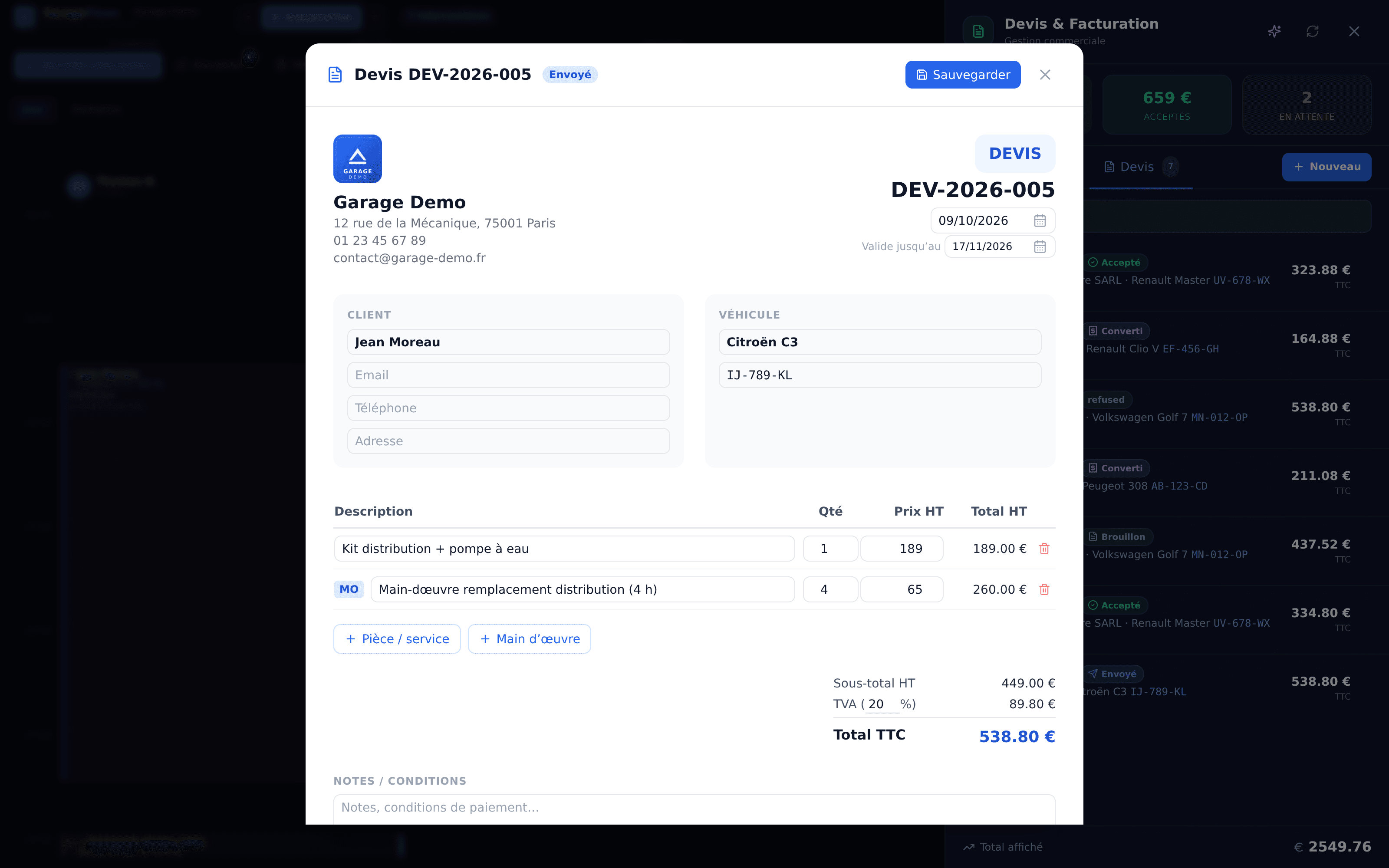1389x868 pixels.
Task: Click the Devis & Facturation panel icon
Action: point(978,31)
